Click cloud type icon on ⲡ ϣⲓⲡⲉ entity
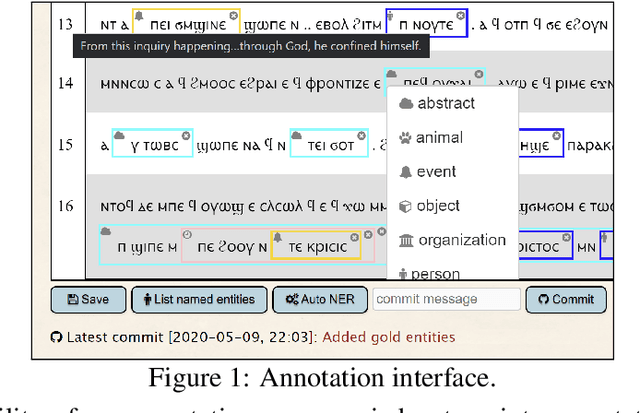Viewport: 640px width, 413px height. click(x=106, y=231)
